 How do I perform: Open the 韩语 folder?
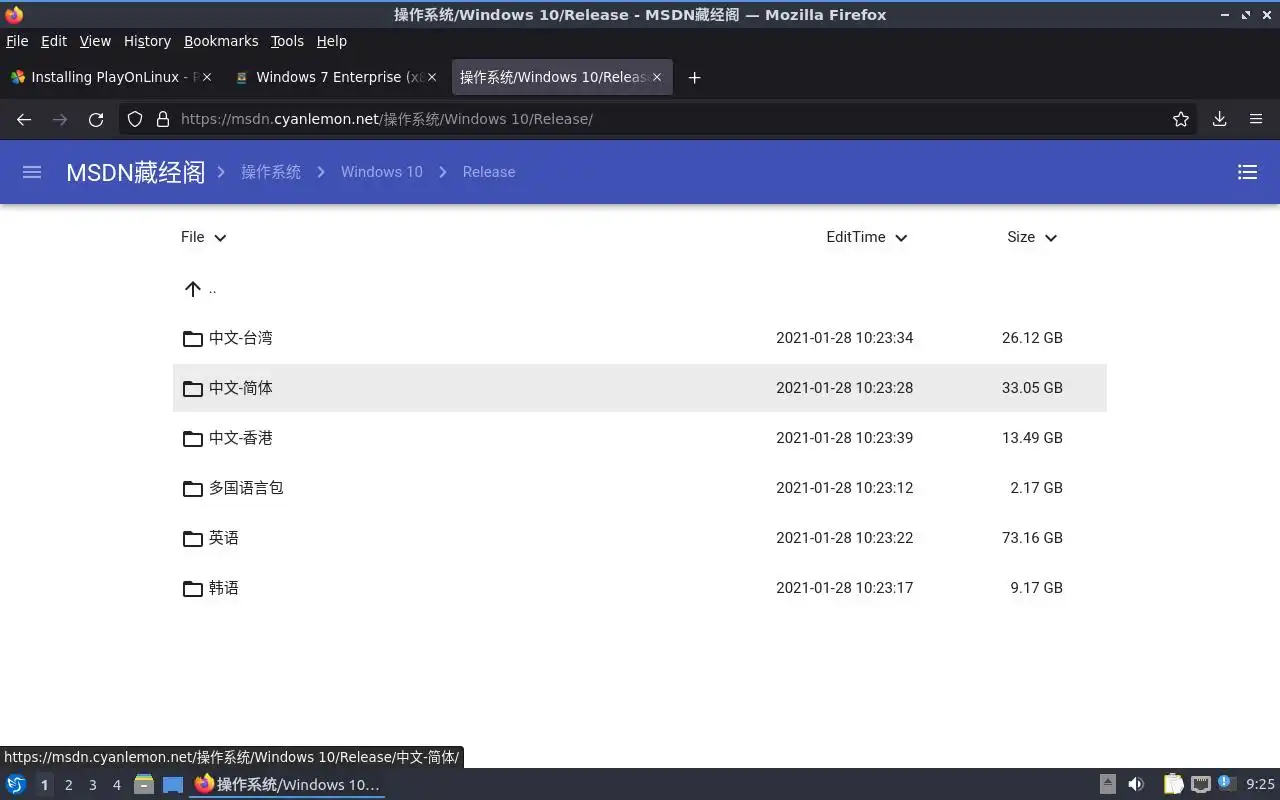click(640, 588)
